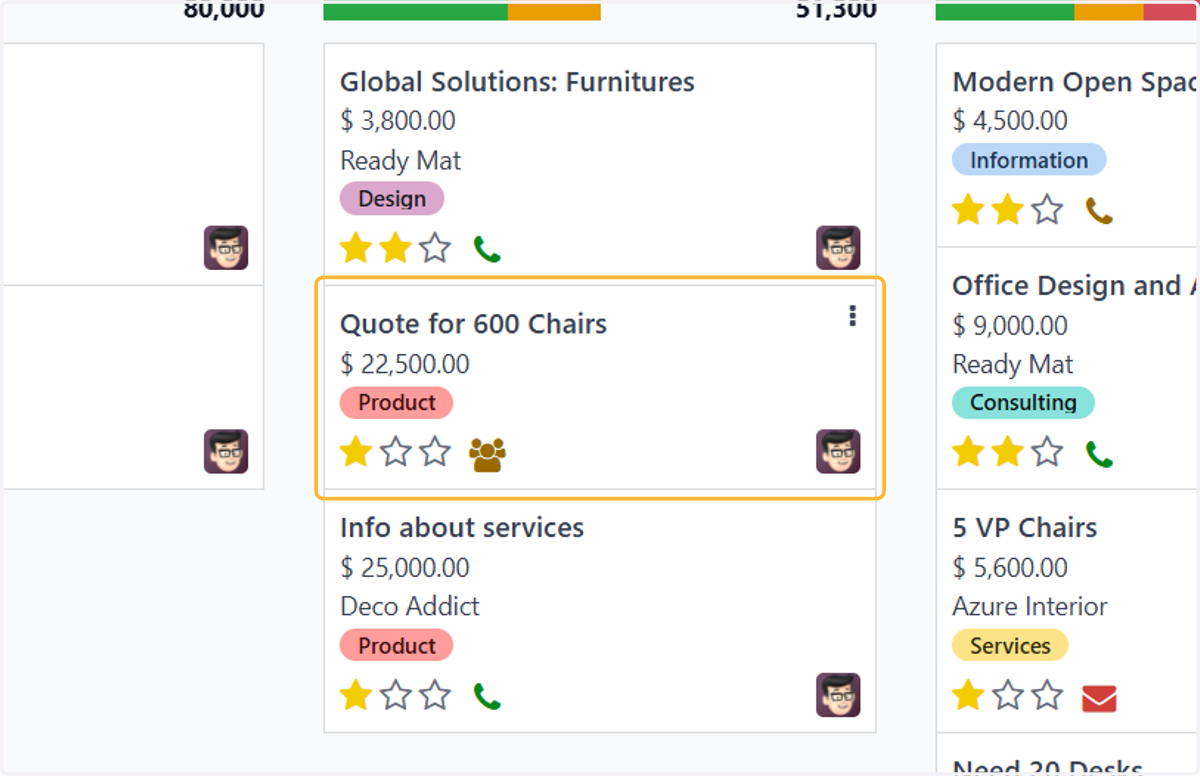The image size is (1200, 776).
Task: Click the first star on 5 VP Chairs card
Action: click(x=968, y=695)
